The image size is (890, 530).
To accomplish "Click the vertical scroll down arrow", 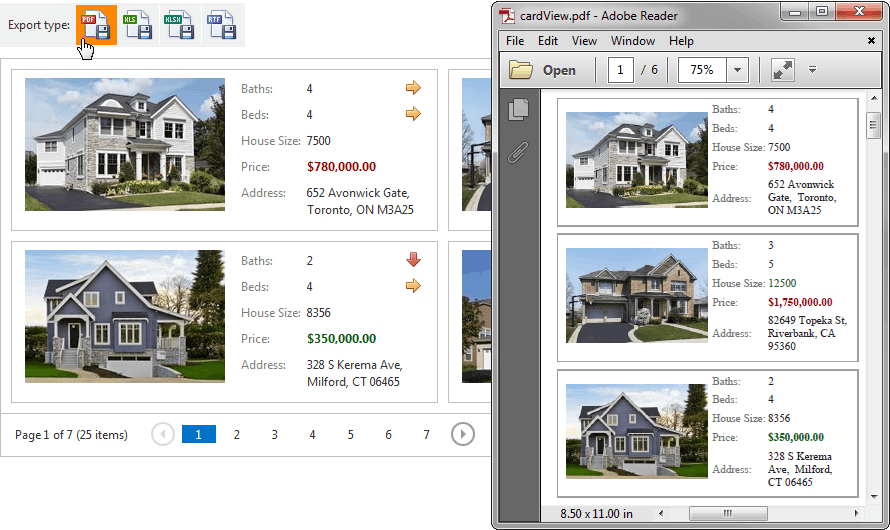I will 874,497.
